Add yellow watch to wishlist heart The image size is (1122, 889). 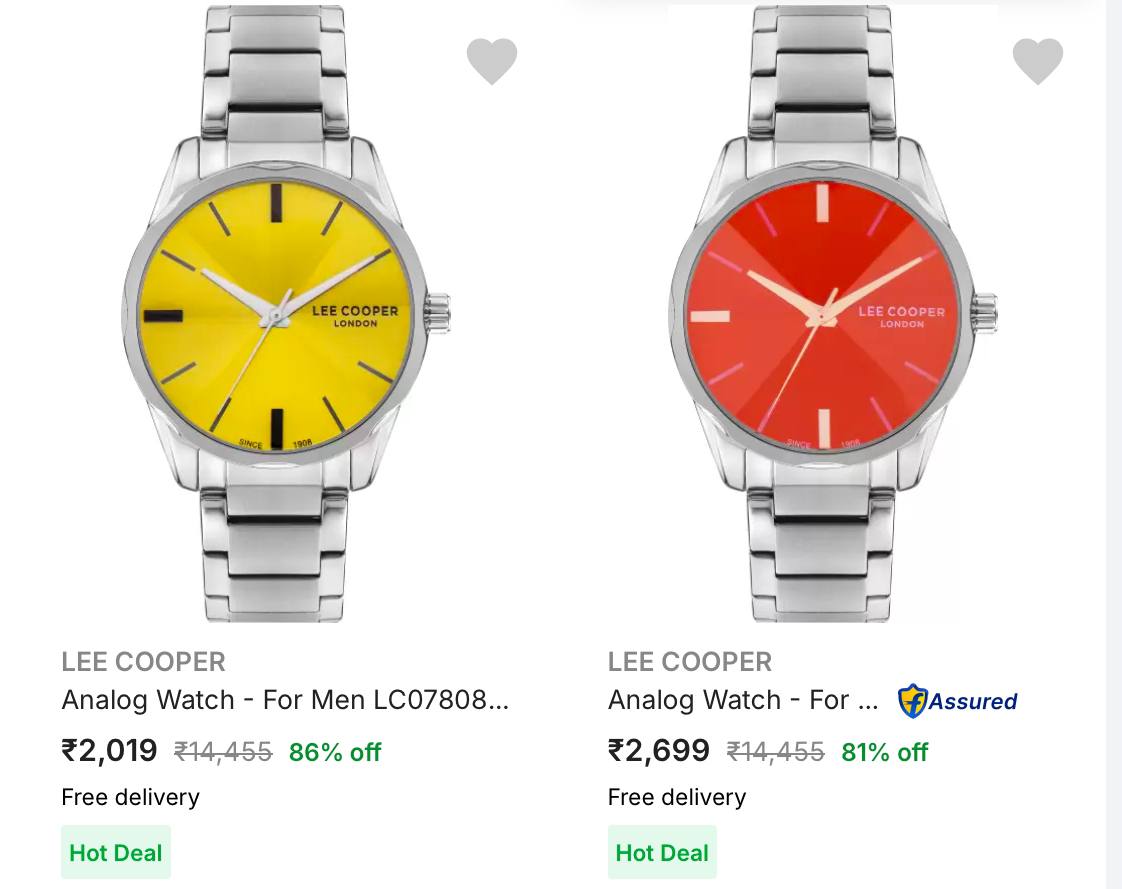pos(492,61)
